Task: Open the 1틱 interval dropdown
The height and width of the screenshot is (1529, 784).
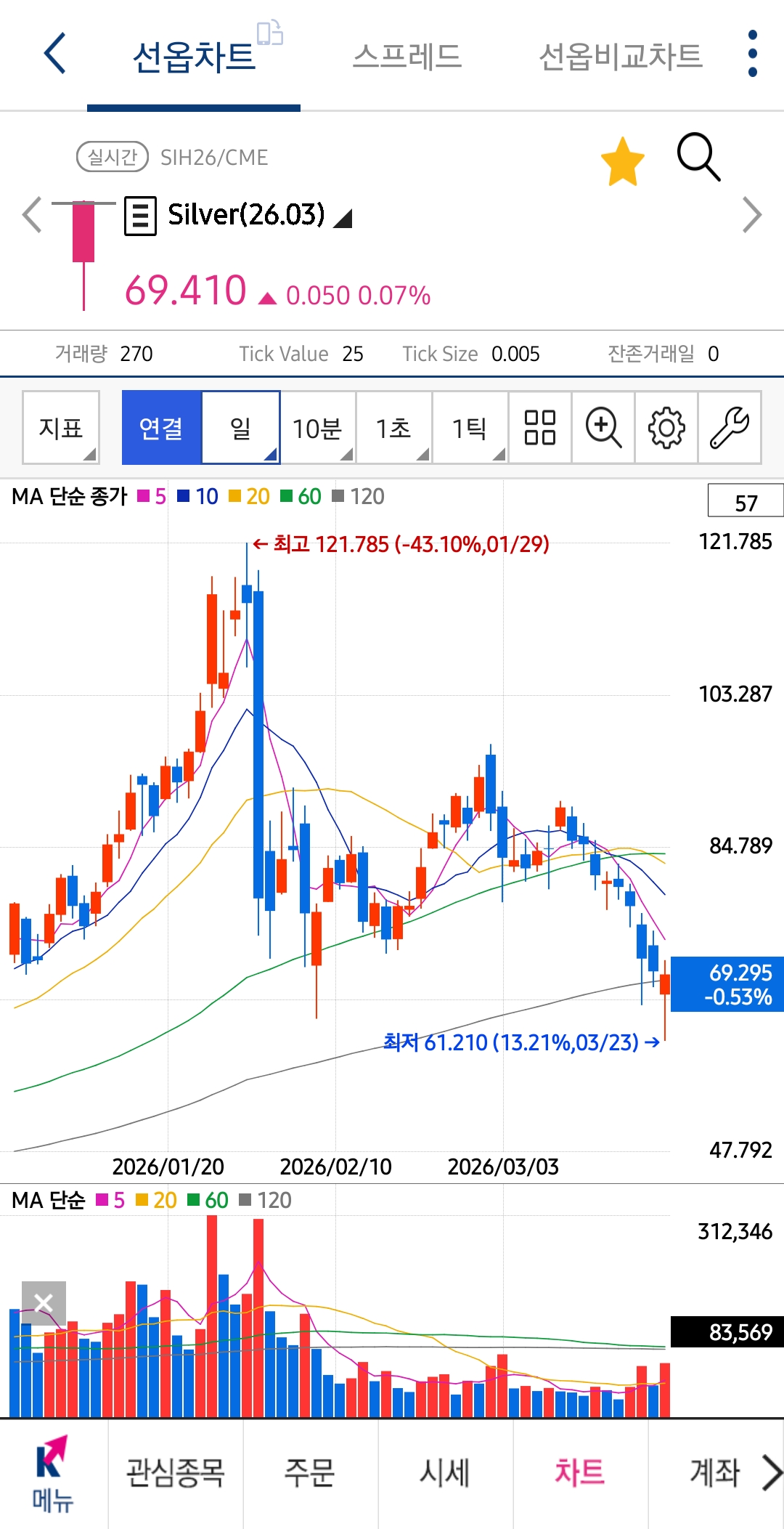Action: 470,427
